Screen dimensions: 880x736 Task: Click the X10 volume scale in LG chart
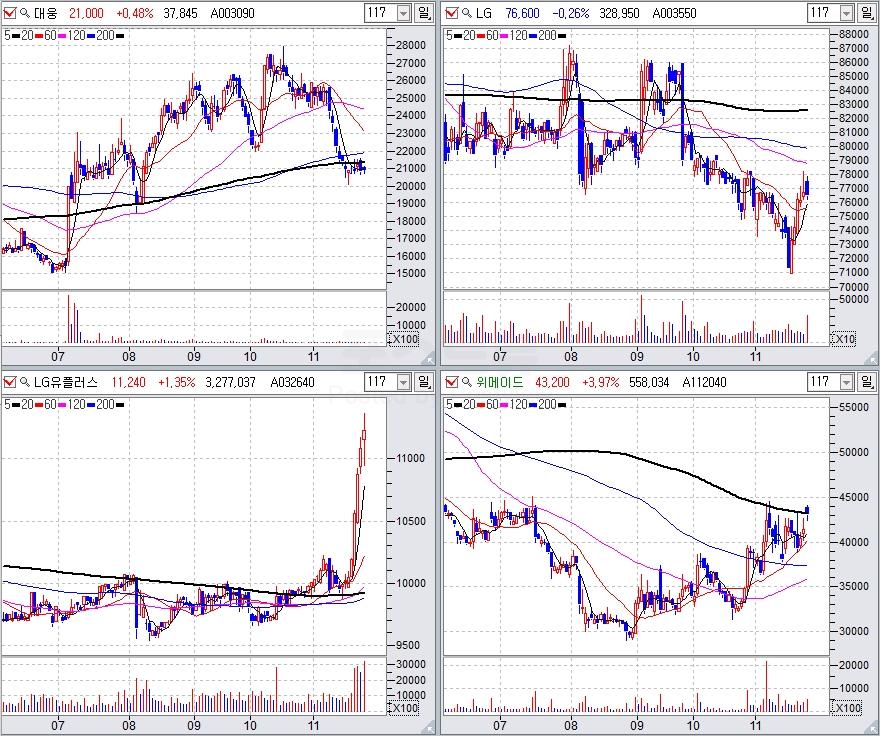coord(843,339)
